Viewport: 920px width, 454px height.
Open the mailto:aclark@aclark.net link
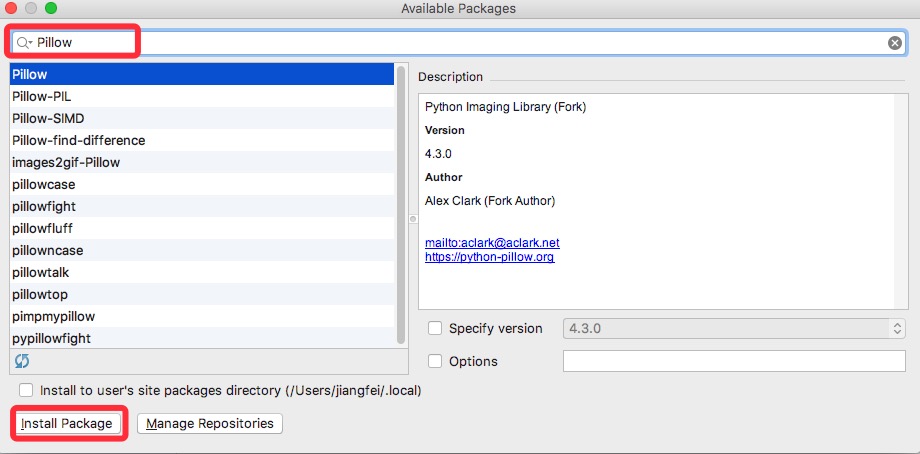click(x=492, y=242)
